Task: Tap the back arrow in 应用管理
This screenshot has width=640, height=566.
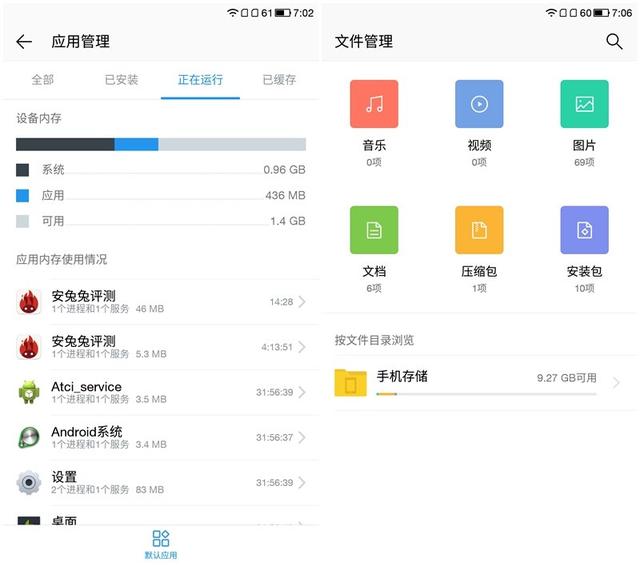Action: coord(24,42)
